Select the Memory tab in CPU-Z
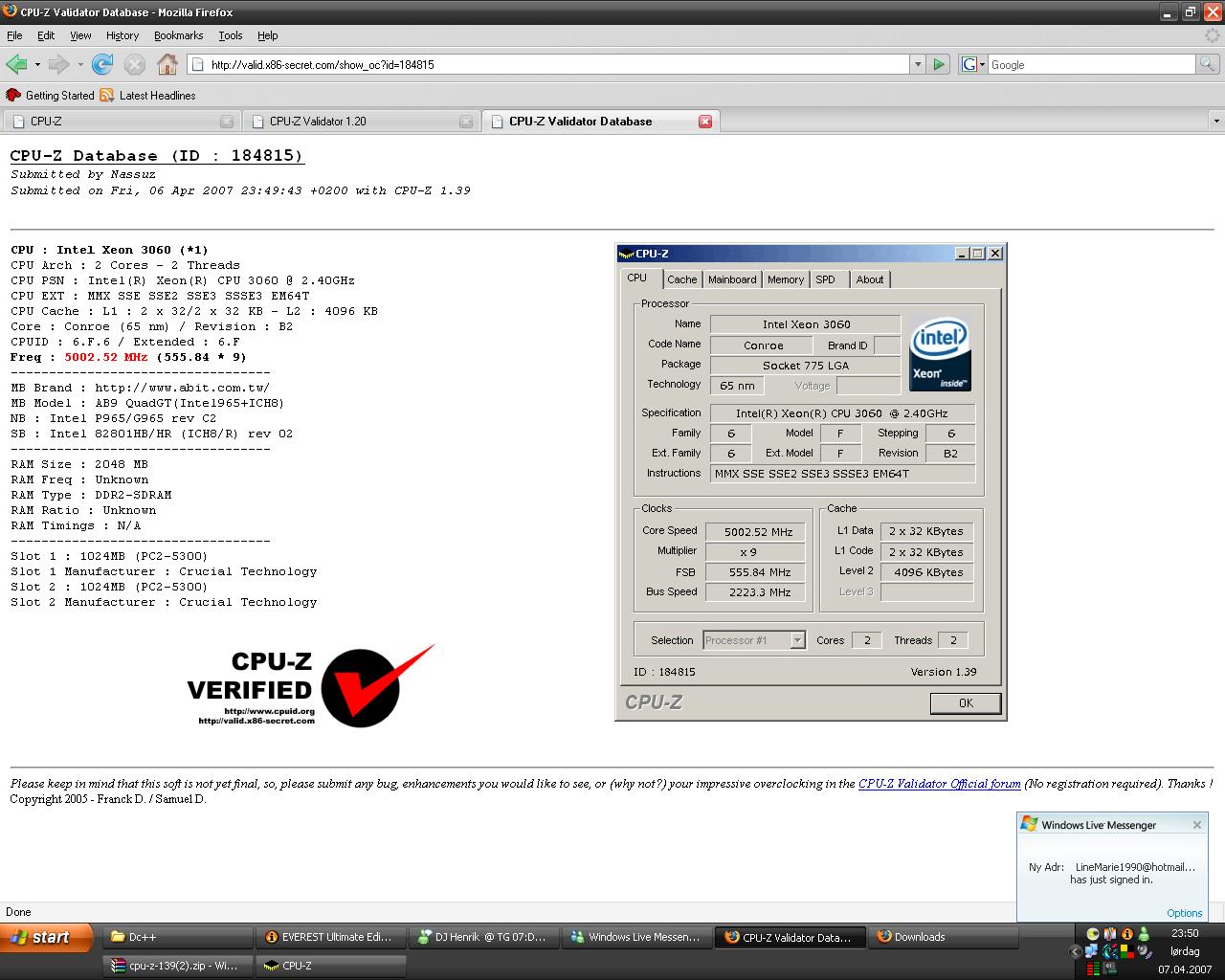The image size is (1225, 980). point(785,279)
